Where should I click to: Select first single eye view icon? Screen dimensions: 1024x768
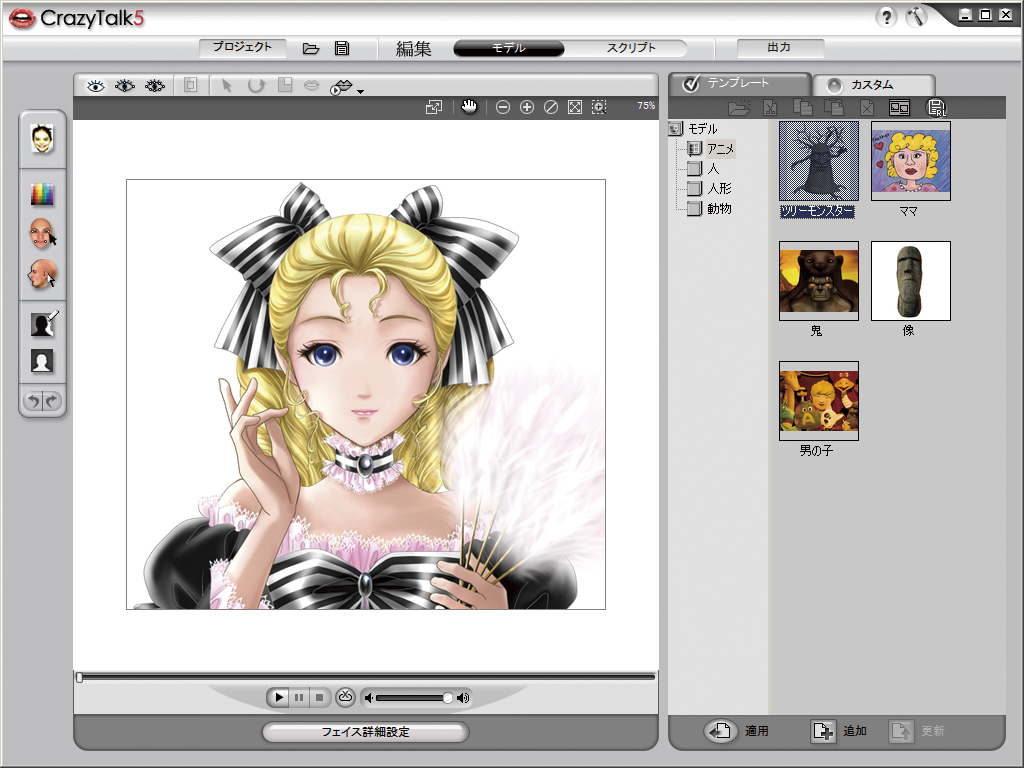[96, 86]
